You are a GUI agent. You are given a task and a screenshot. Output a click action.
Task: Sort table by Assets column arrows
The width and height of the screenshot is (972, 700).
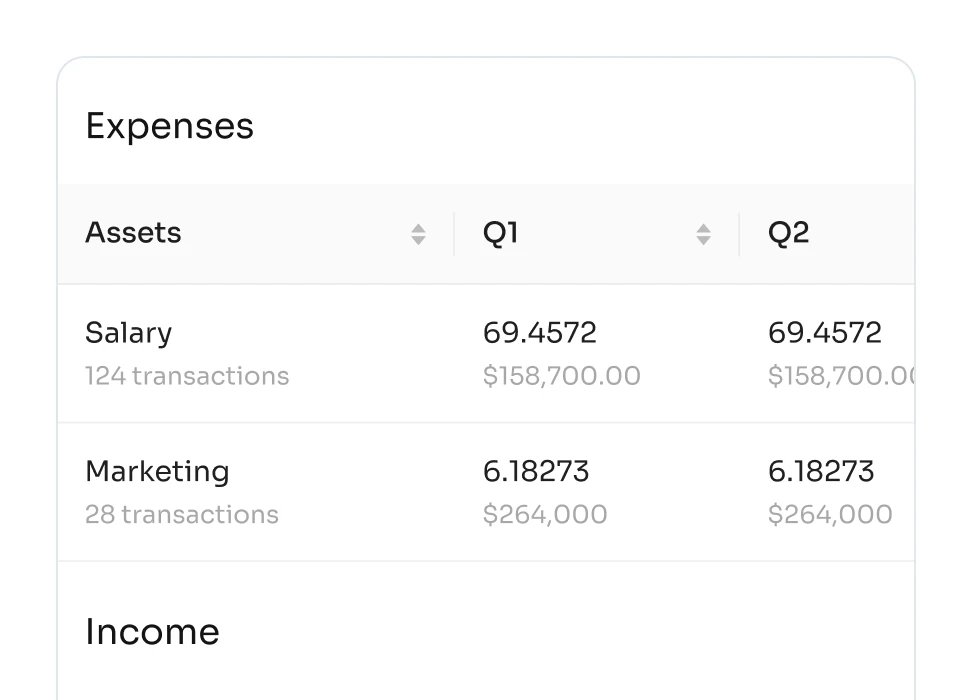pos(418,234)
